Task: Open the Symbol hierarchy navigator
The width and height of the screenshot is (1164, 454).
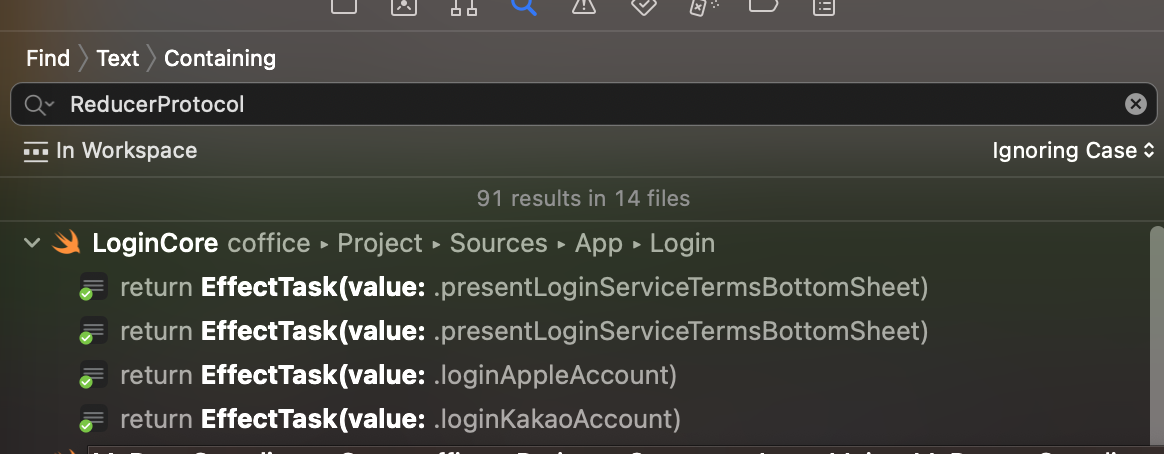Action: 464,6
